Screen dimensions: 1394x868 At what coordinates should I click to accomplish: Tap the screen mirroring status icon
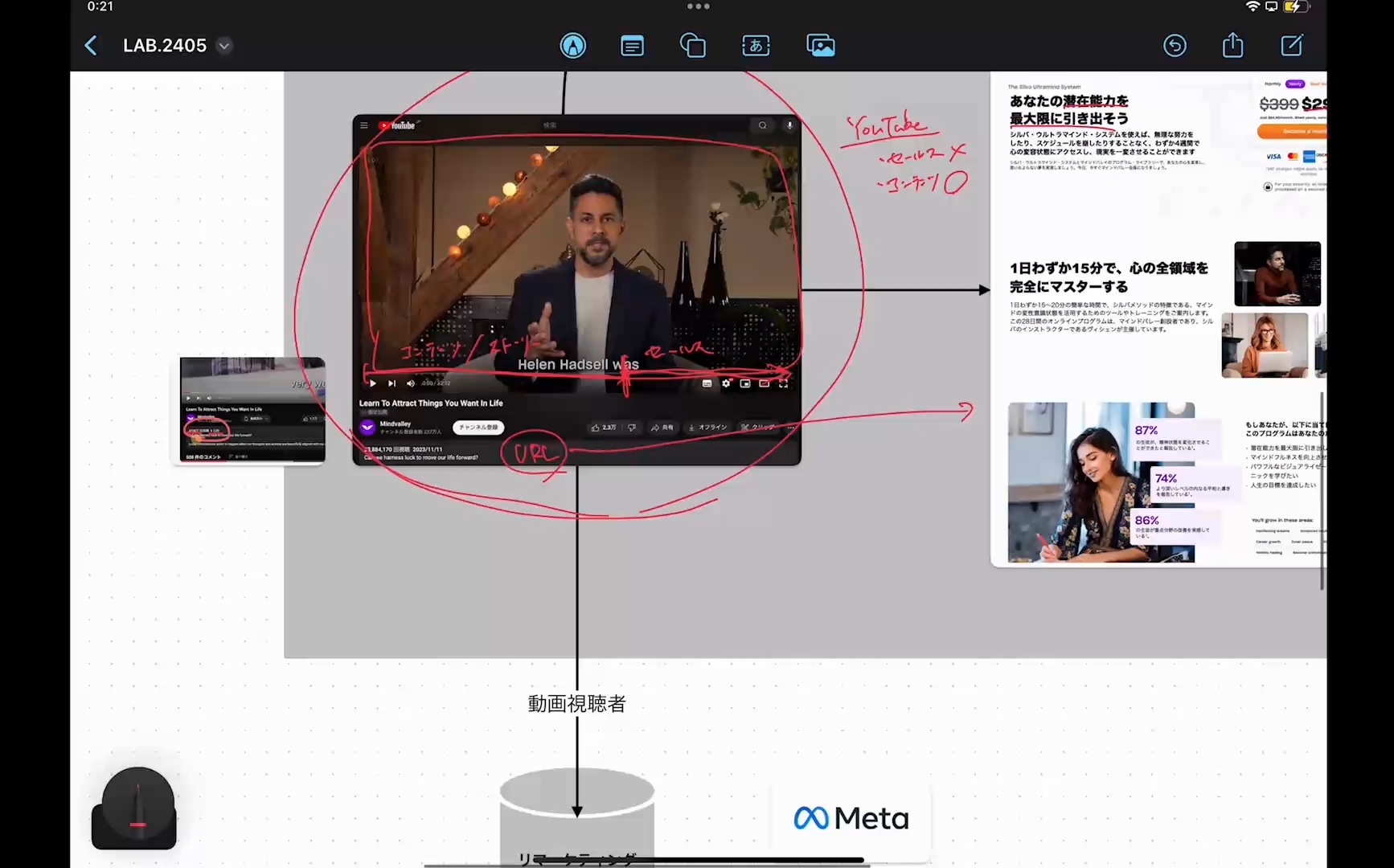1272,6
